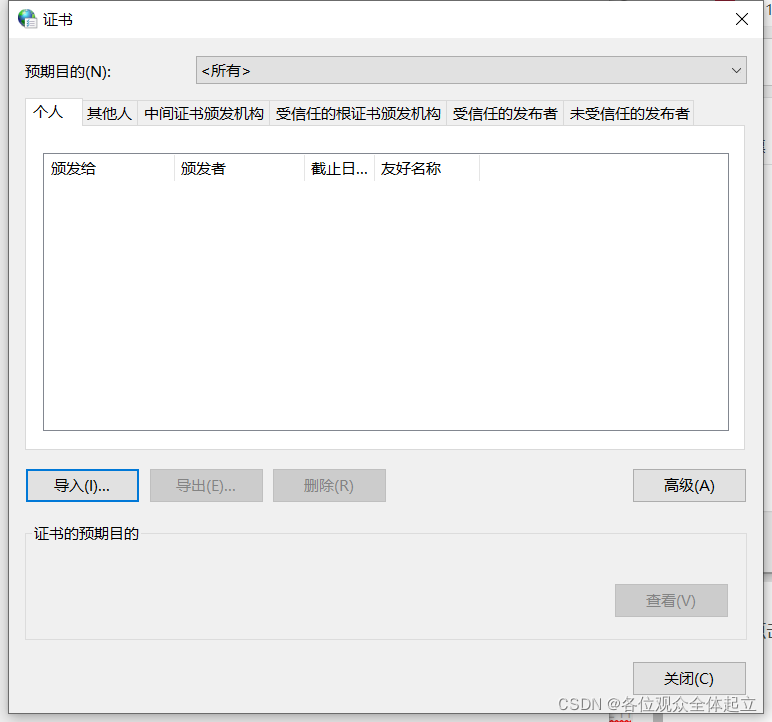The width and height of the screenshot is (772, 722).
Task: Click the certificate globe icon in title bar
Action: click(27, 19)
